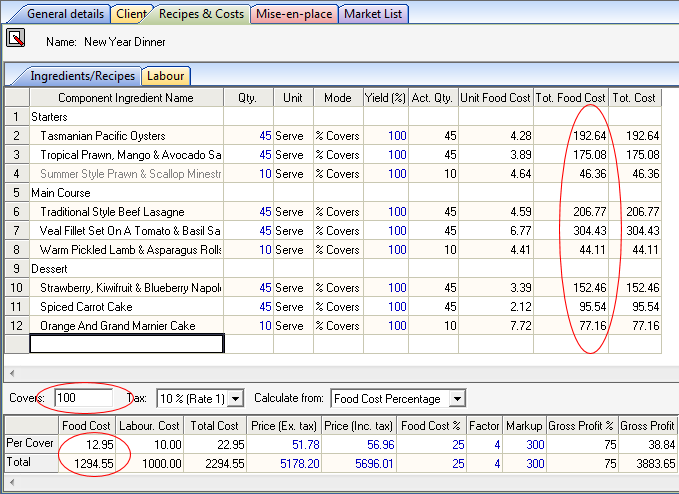Select the Tasmanian Pacific Oysters row
The height and width of the screenshot is (494, 679).
click(126, 136)
